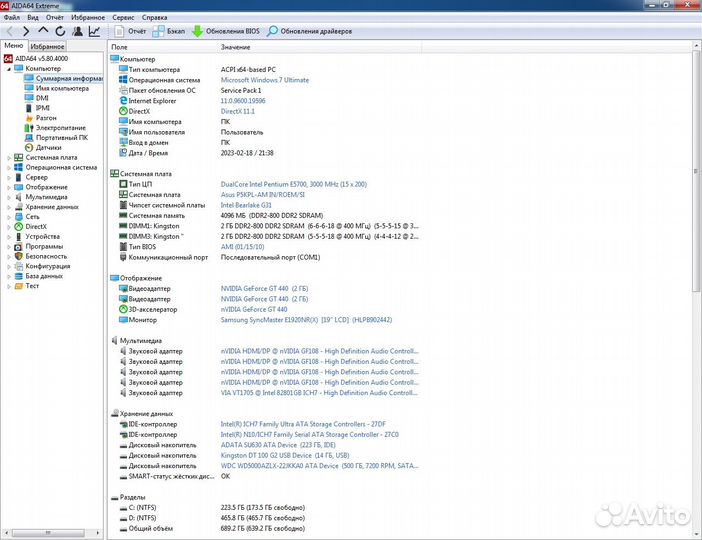Open the user profile toolbar icon
702x540 pixels.
tap(77, 31)
